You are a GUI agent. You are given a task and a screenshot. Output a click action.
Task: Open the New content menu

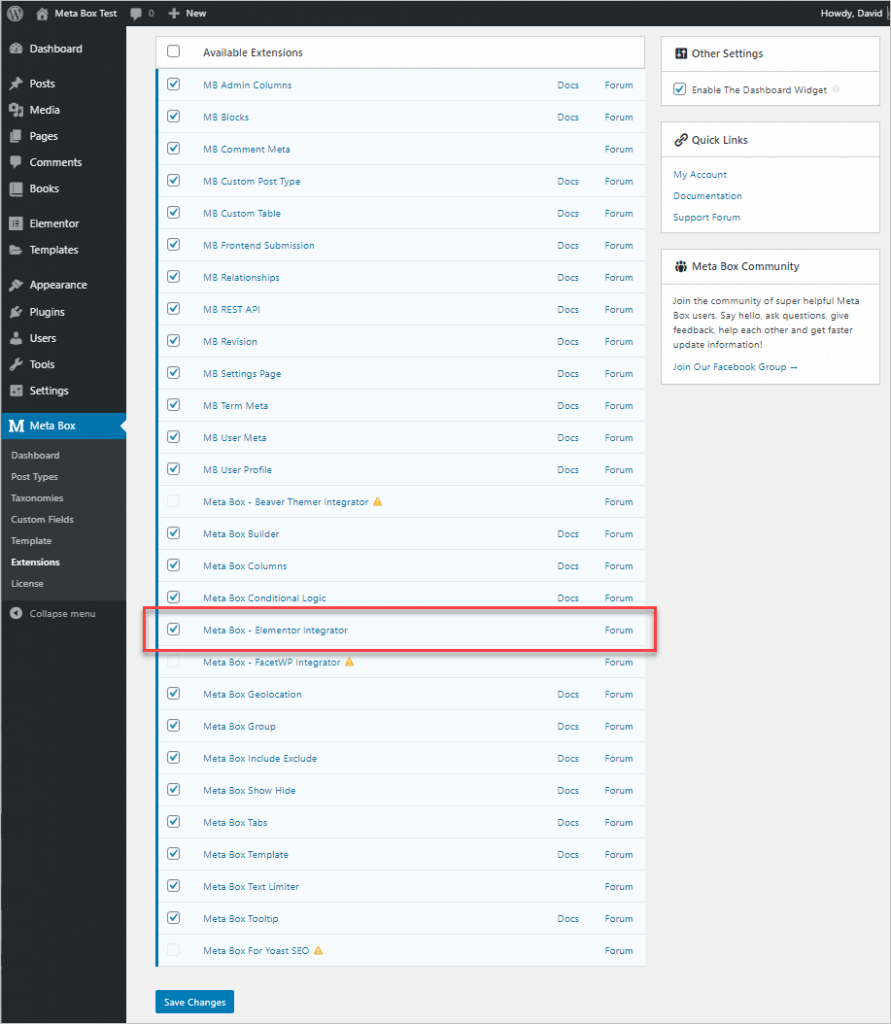(x=186, y=13)
